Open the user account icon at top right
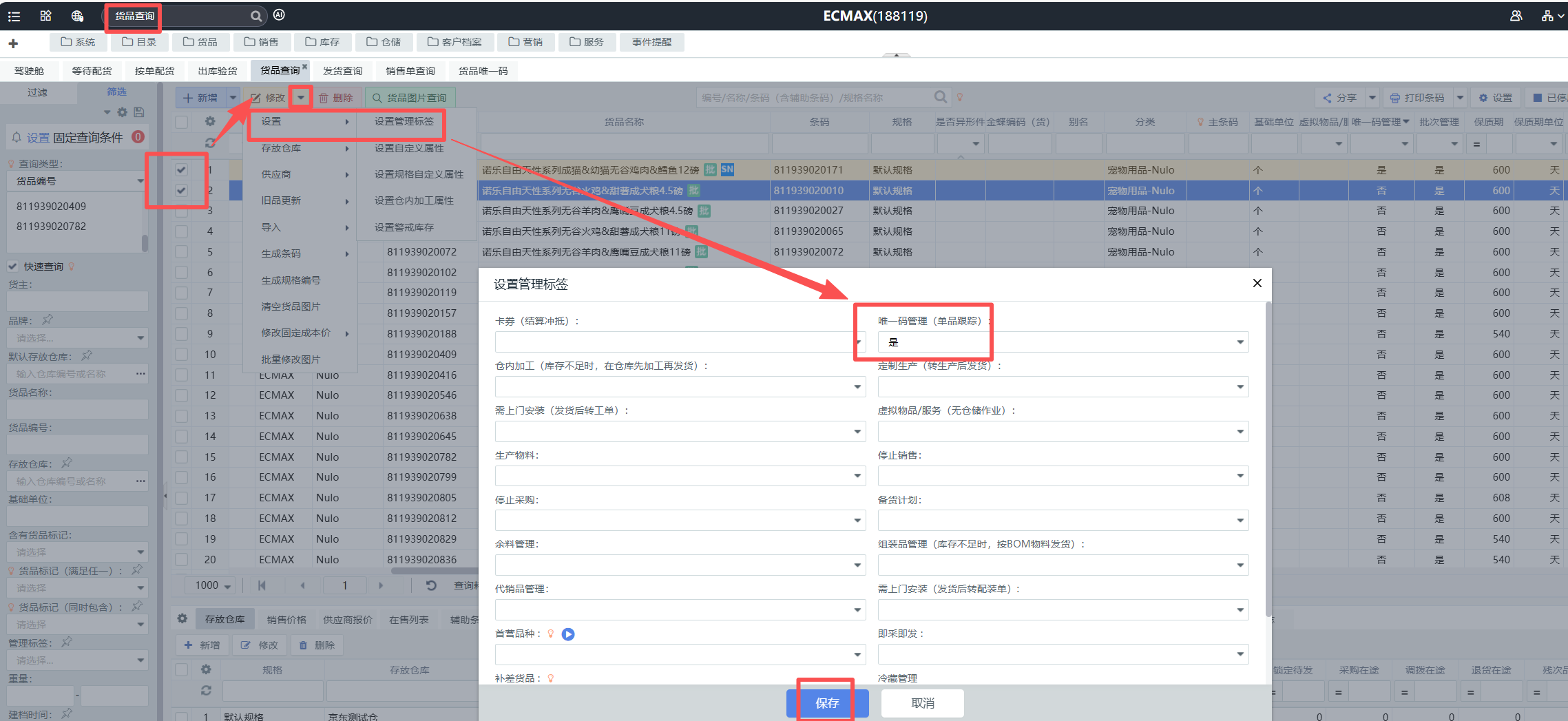Image resolution: width=1568 pixels, height=721 pixels. (x=1516, y=16)
